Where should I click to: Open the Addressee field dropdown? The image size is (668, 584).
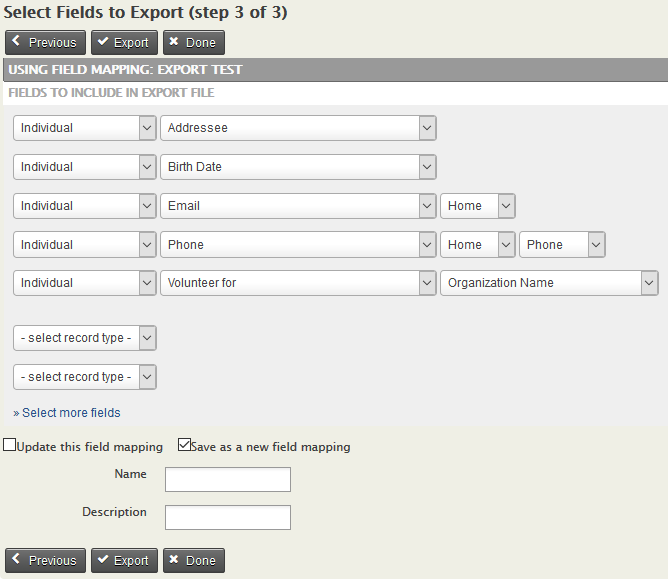[x=298, y=128]
